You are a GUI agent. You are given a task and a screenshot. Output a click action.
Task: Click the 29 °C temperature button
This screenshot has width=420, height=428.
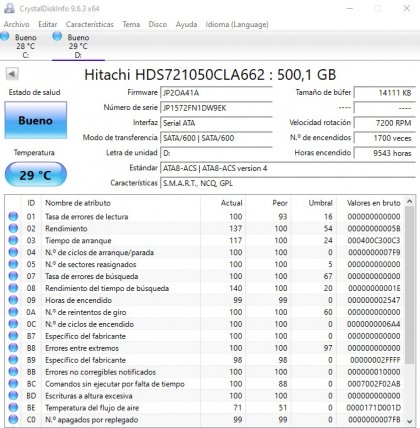tap(36, 174)
